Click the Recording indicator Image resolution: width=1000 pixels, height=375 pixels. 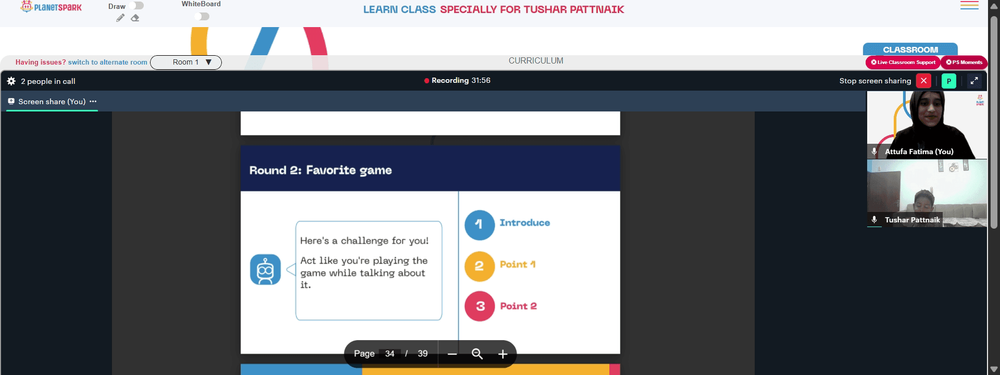(457, 80)
